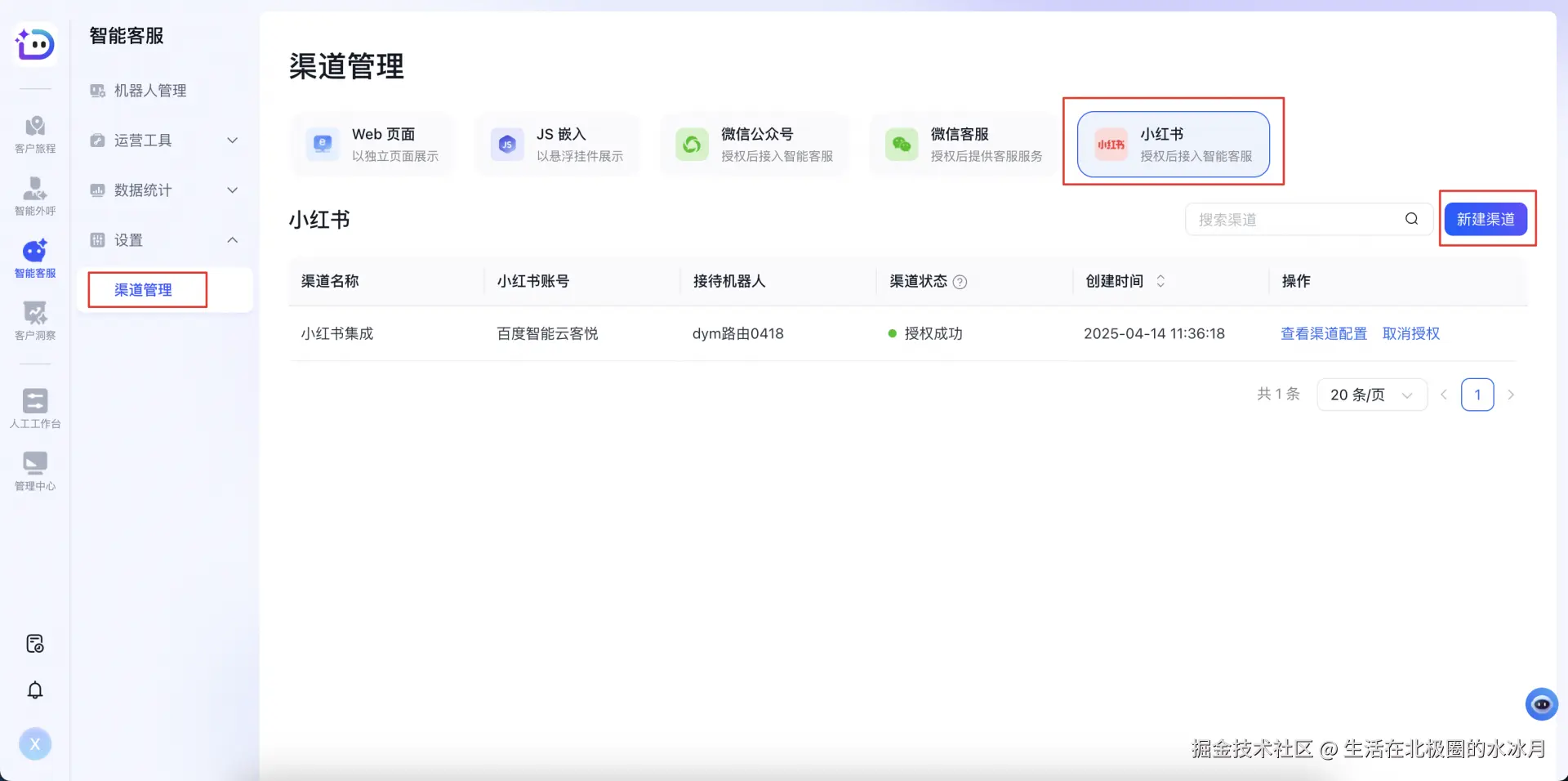1568x781 pixels.
Task: Expand the 数据统计 submenu chevron
Action: pos(233,190)
